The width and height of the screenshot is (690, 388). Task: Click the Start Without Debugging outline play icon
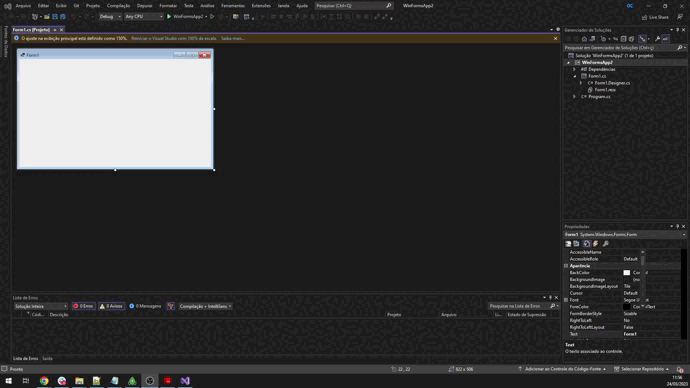(x=212, y=17)
